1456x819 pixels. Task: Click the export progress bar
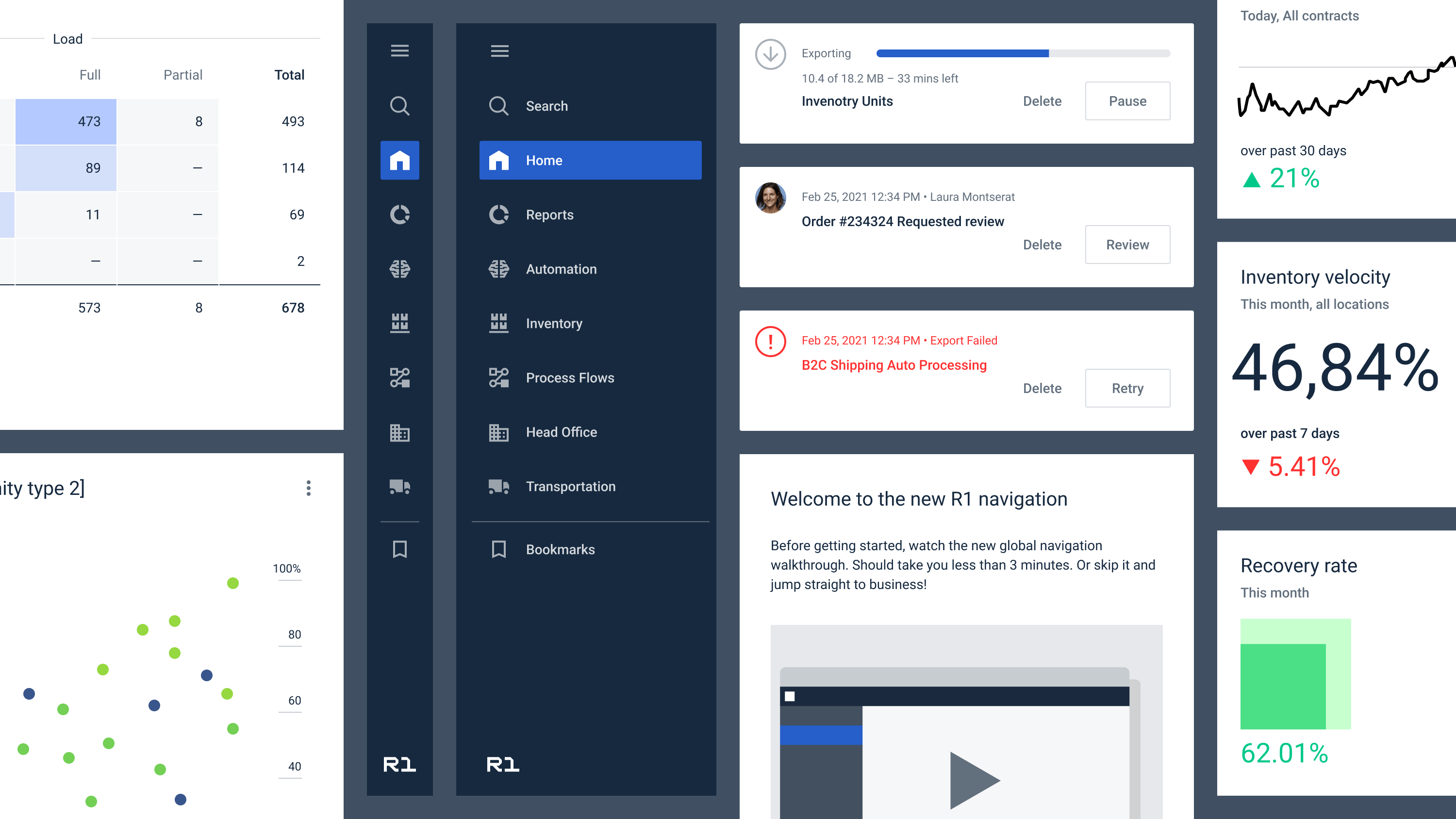1023,54
